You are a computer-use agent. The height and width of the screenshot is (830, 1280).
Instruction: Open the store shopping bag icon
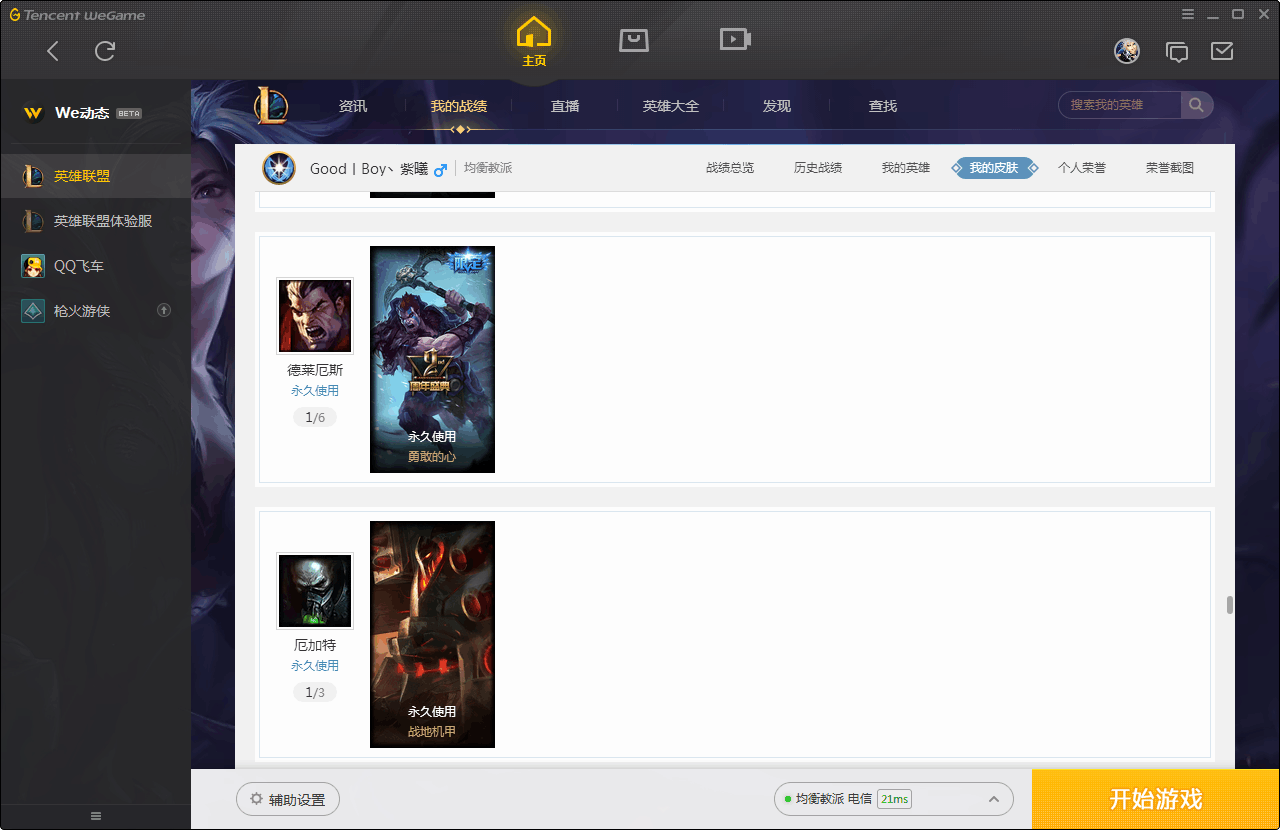point(634,40)
